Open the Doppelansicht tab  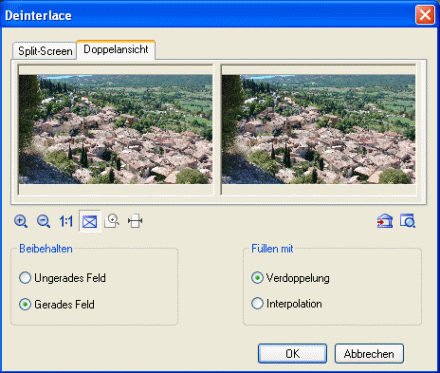coord(116,50)
